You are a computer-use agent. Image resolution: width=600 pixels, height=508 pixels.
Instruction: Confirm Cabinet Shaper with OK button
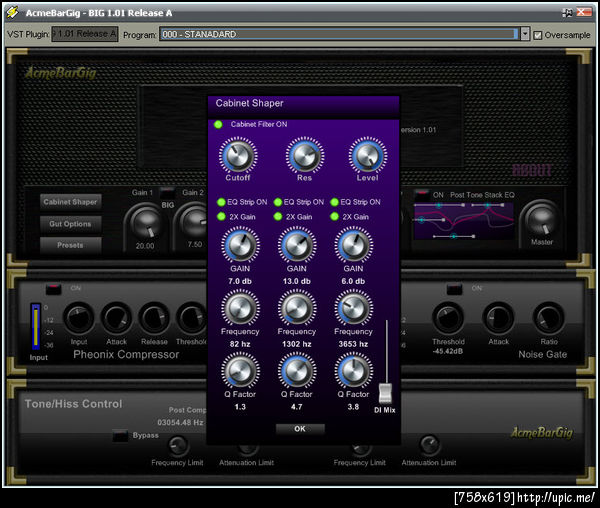click(300, 429)
